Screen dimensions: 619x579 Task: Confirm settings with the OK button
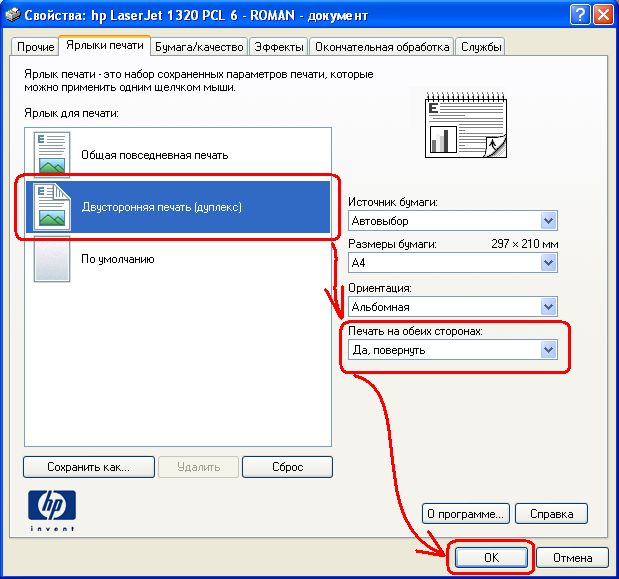(x=491, y=557)
